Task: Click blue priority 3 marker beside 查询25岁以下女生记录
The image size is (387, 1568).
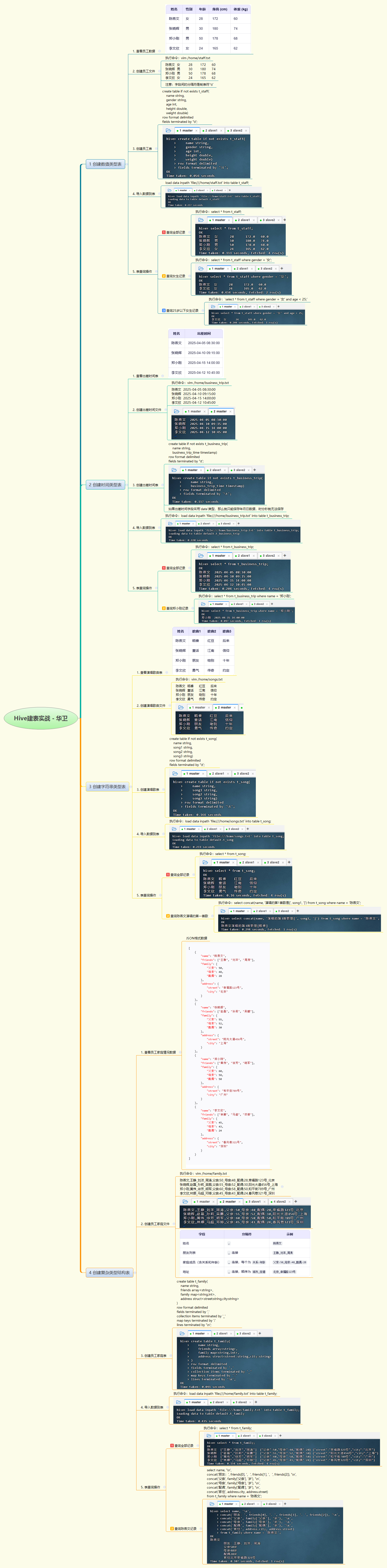Action: 164,310
